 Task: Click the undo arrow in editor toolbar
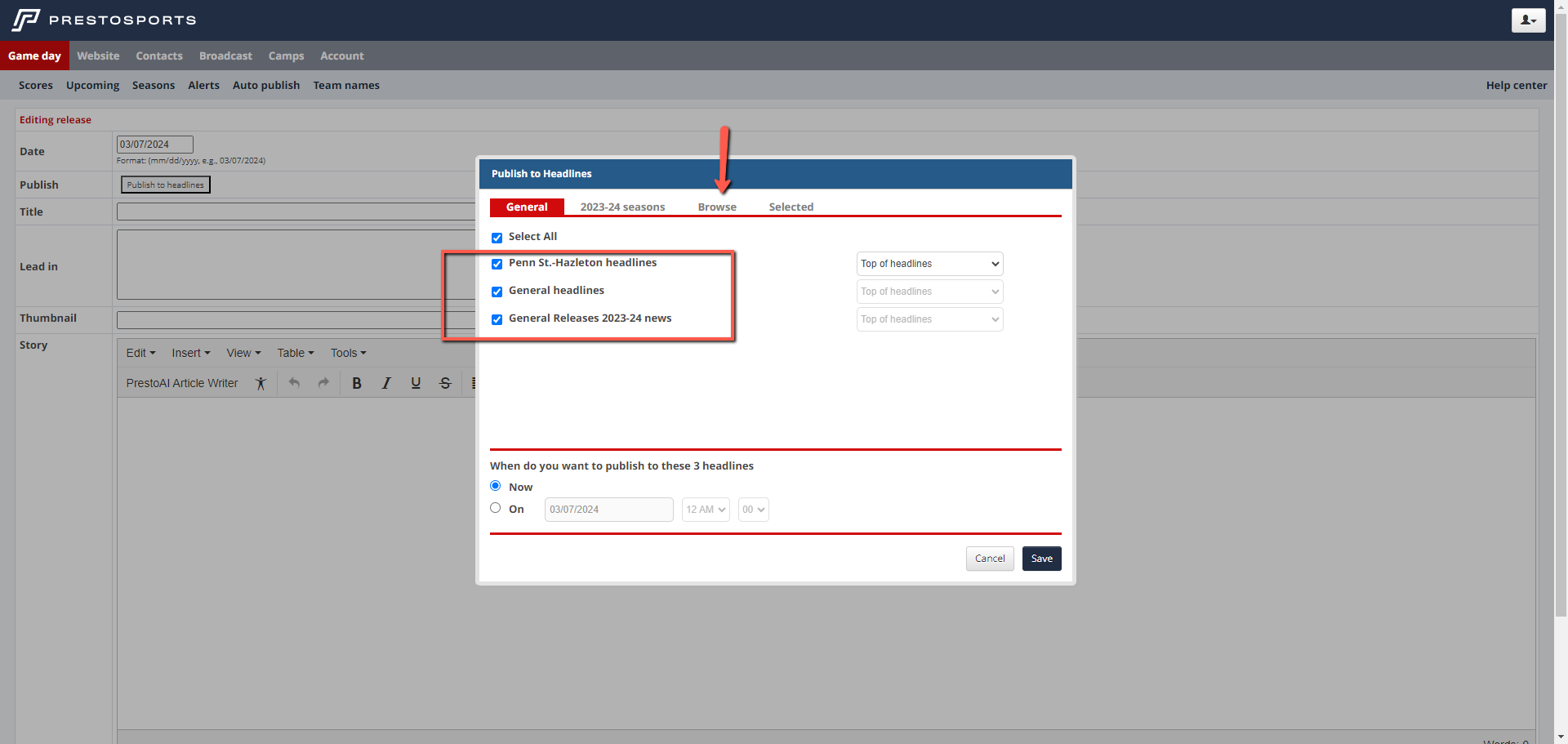click(294, 383)
